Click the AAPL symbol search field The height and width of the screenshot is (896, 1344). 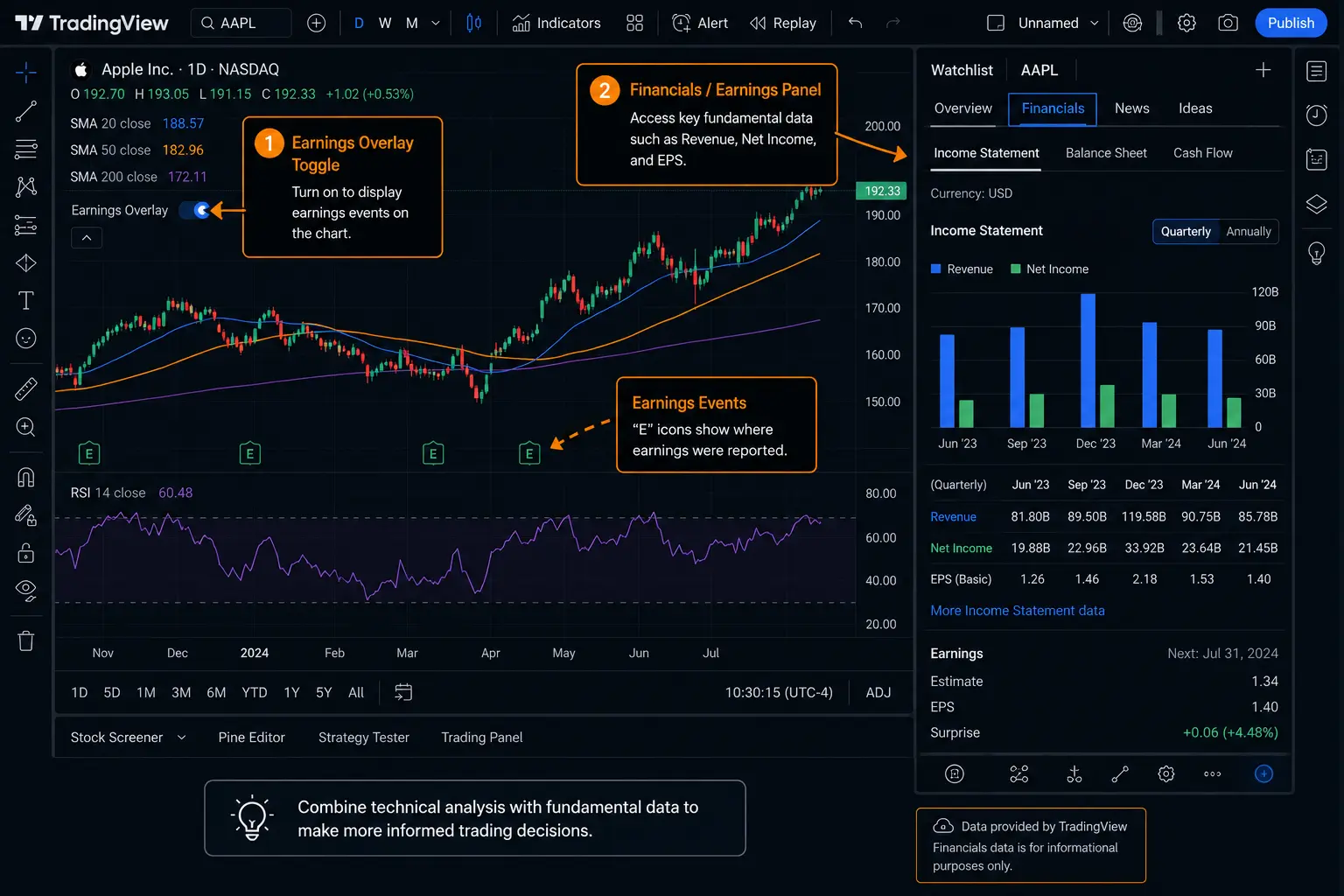tap(241, 24)
